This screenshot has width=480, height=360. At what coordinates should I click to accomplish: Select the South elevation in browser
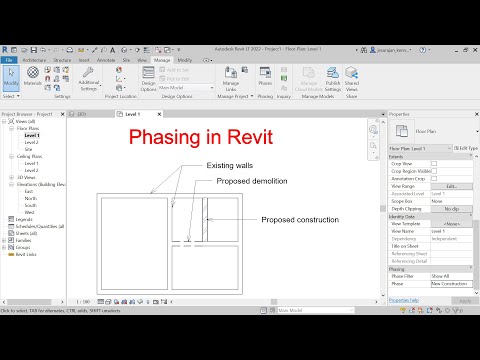[31, 205]
